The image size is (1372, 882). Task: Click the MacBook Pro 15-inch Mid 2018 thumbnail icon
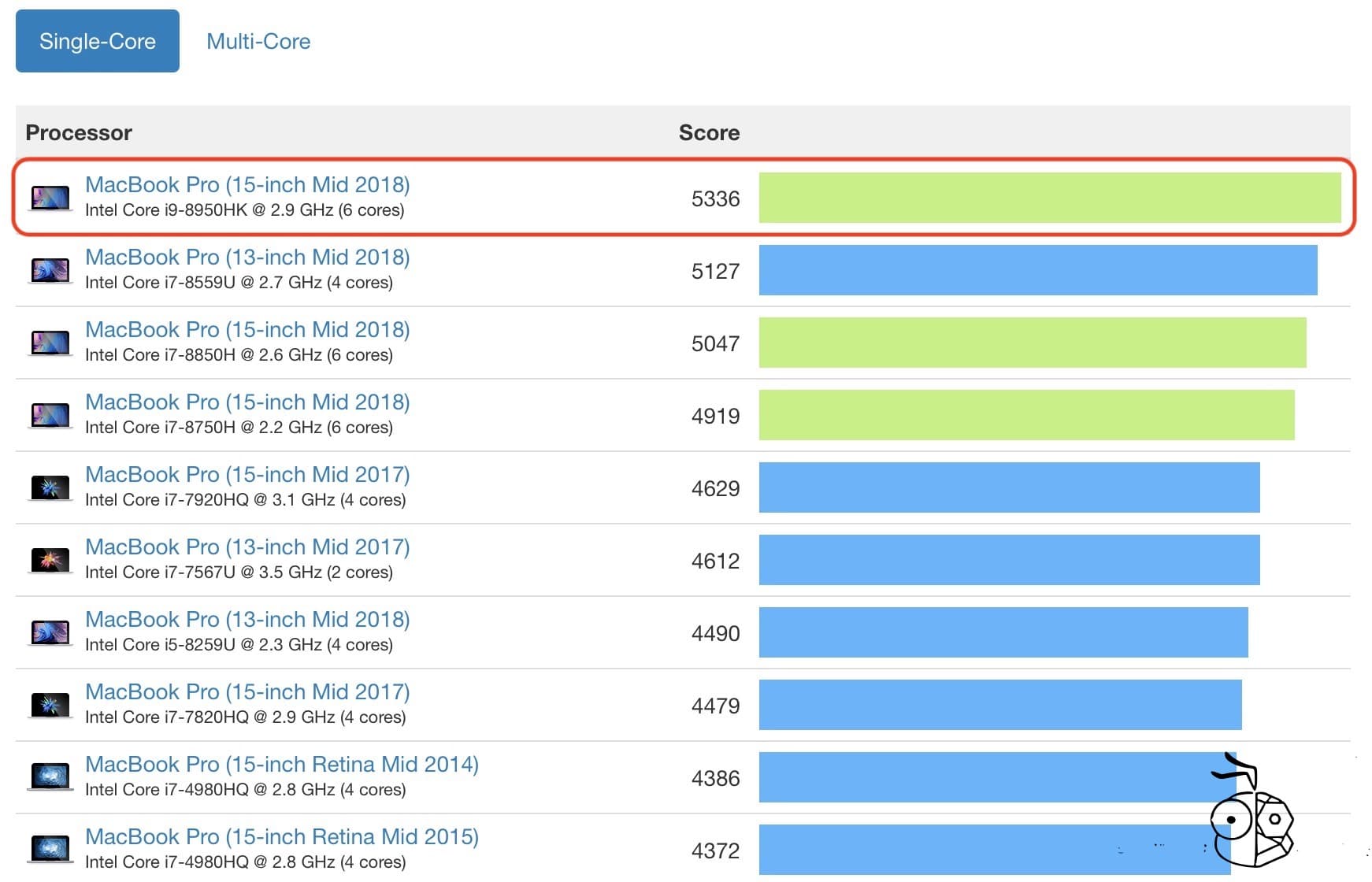[49, 197]
